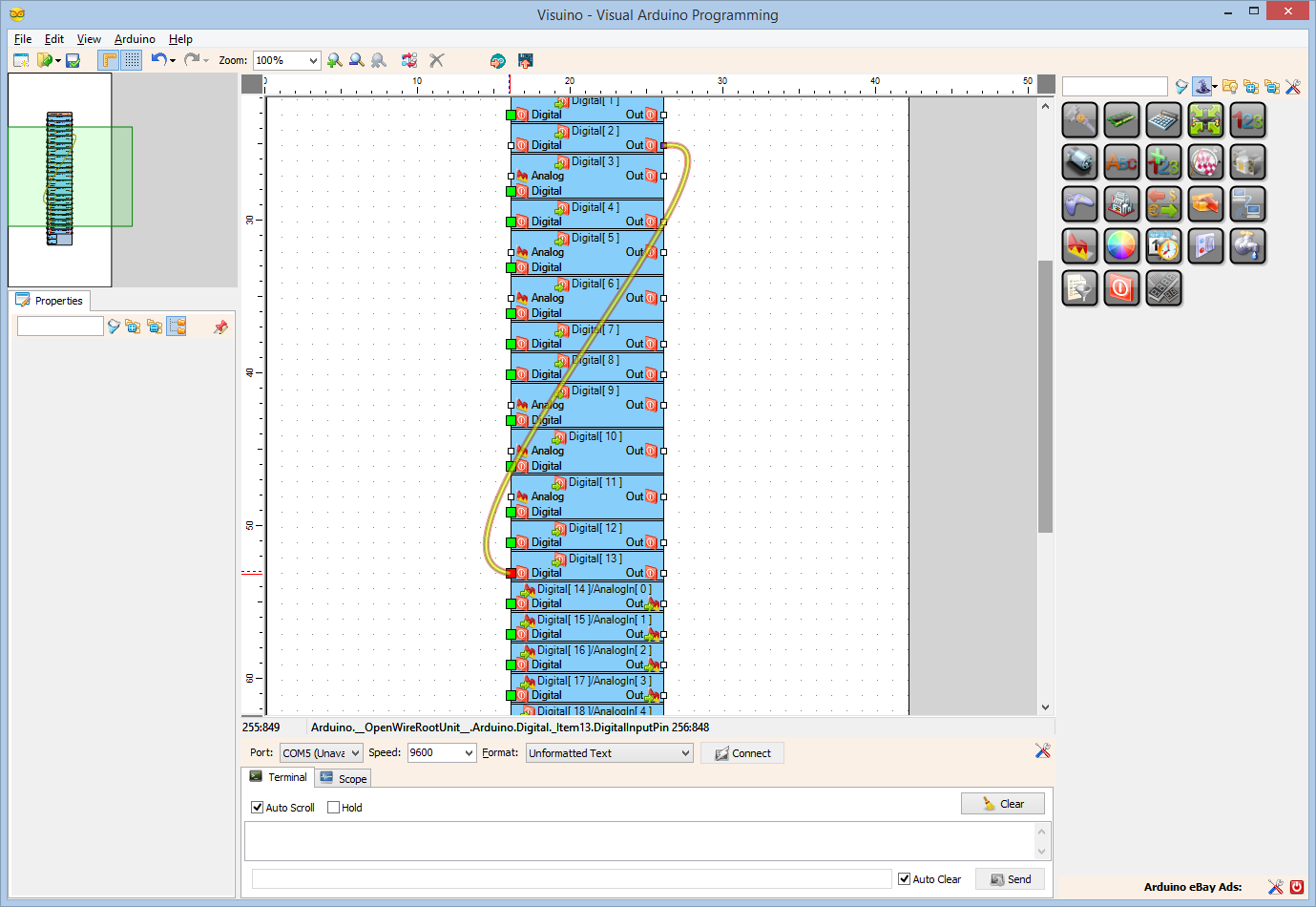Expand the undo history dropdown arrow
The image size is (1316, 907).
(173, 60)
